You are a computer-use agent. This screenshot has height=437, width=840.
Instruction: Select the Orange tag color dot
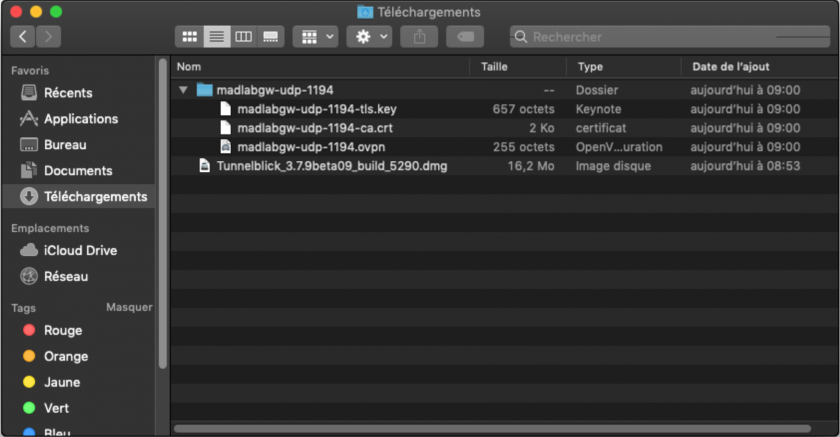point(29,356)
